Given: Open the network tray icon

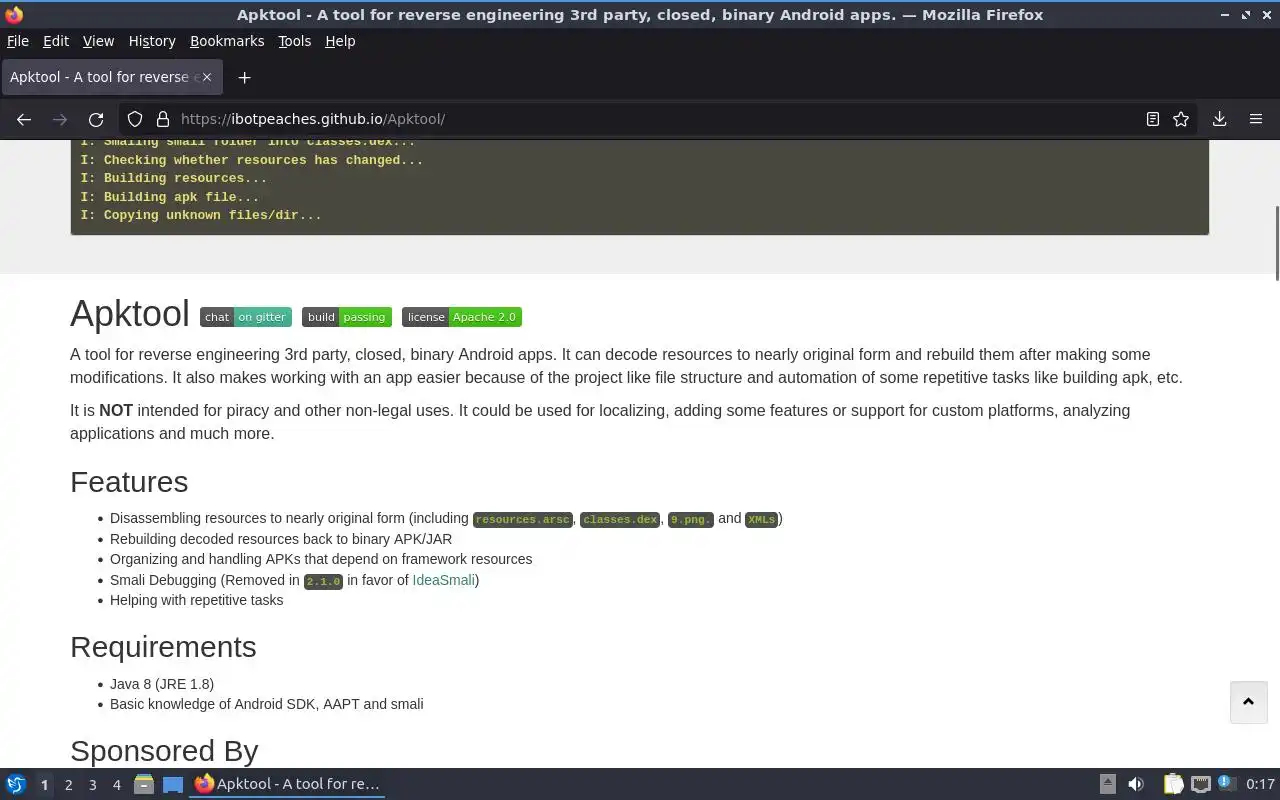Looking at the screenshot, I should coord(1201,785).
